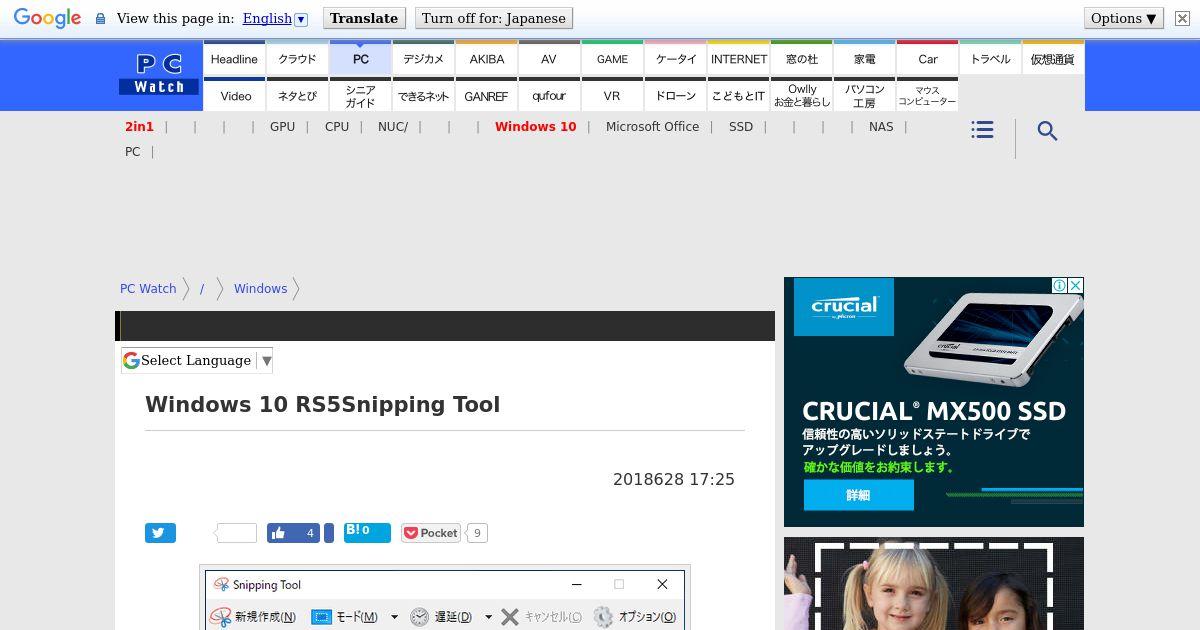Open the GANREF navigation tab
The width and height of the screenshot is (1200, 630).
pos(486,95)
